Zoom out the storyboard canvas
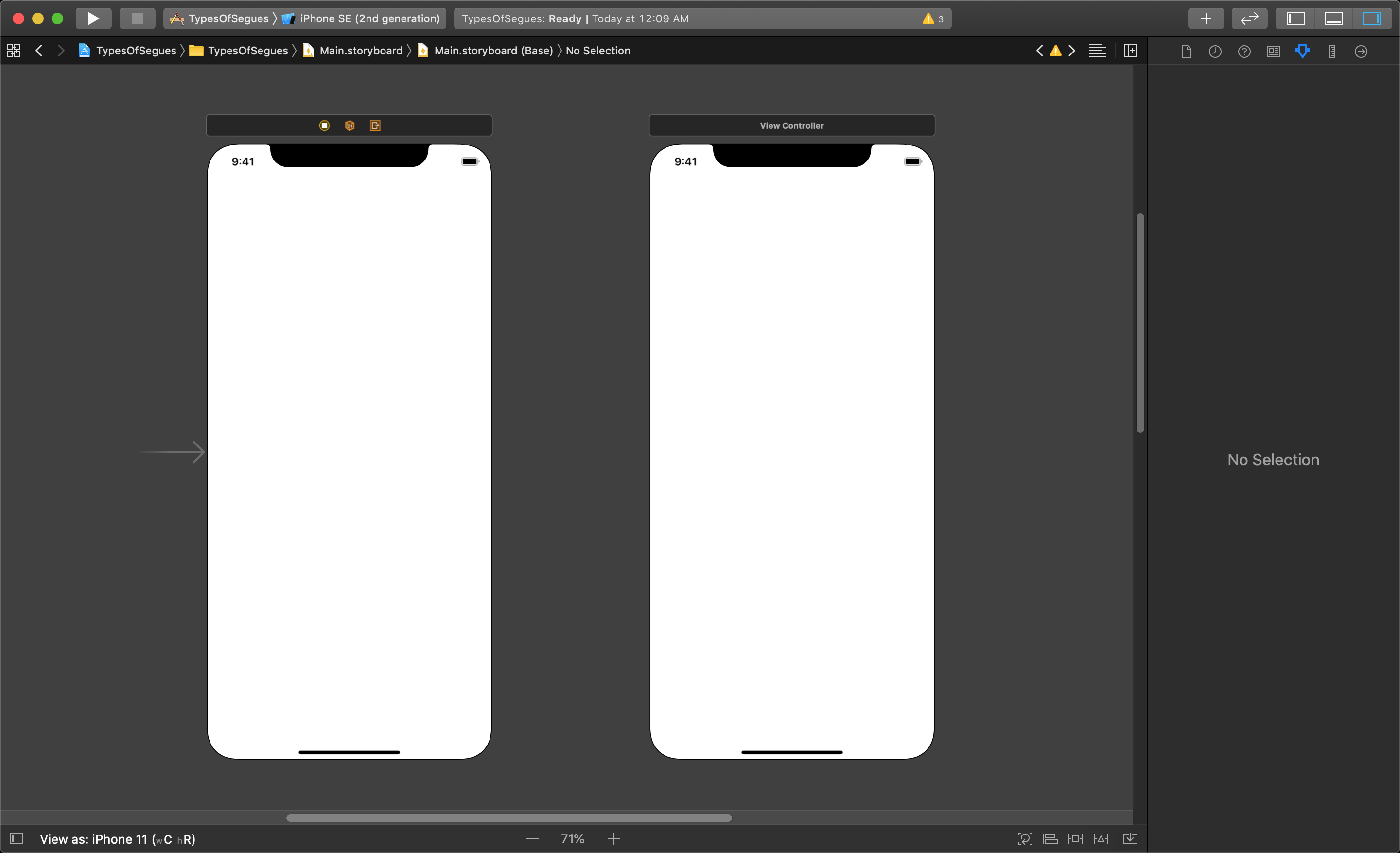1400x853 pixels. coord(532,839)
